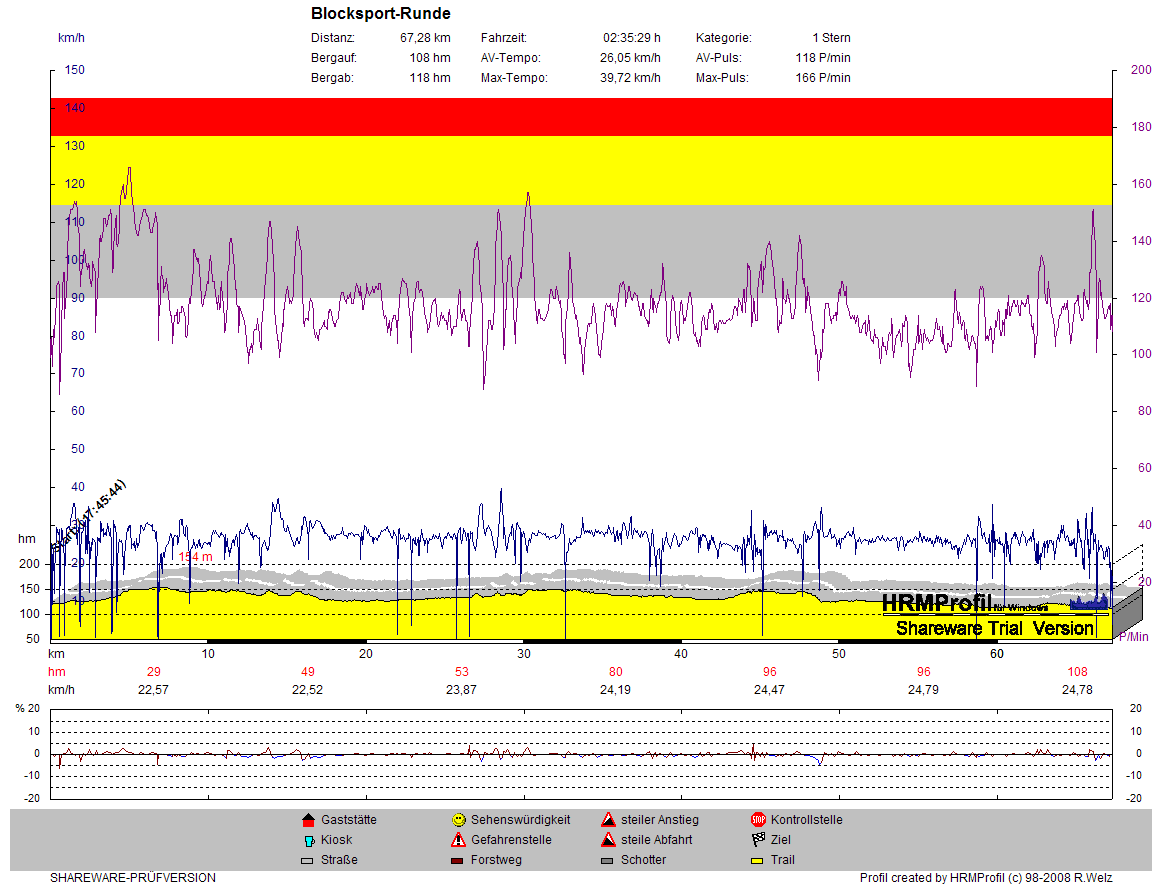Click the yellow Trail swatch in legend
The image size is (1162, 884).
pos(758,860)
